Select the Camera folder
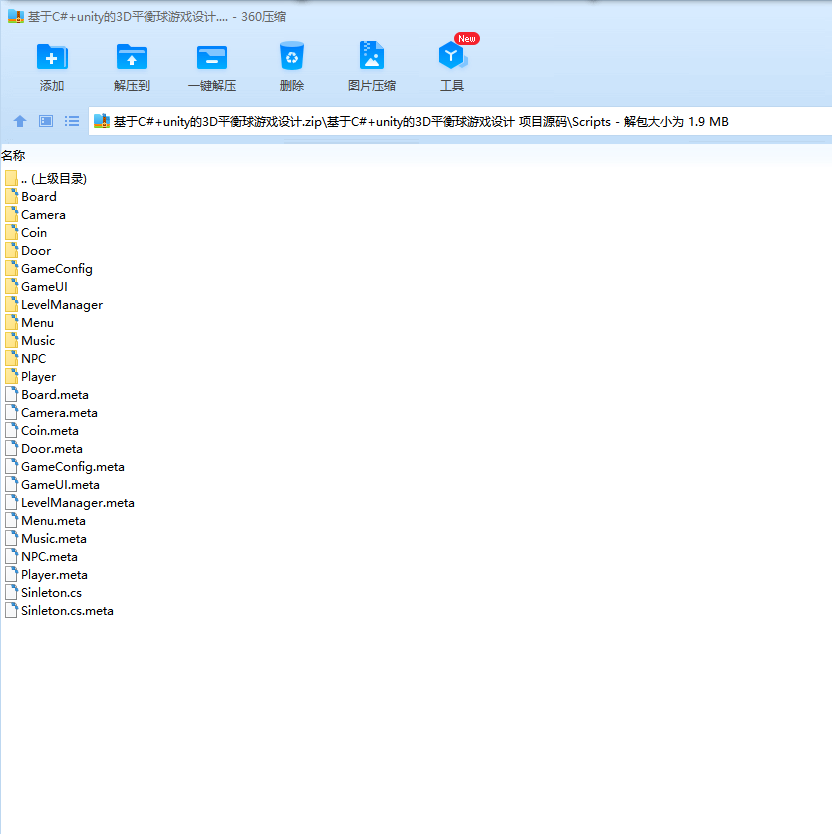 (x=35, y=215)
